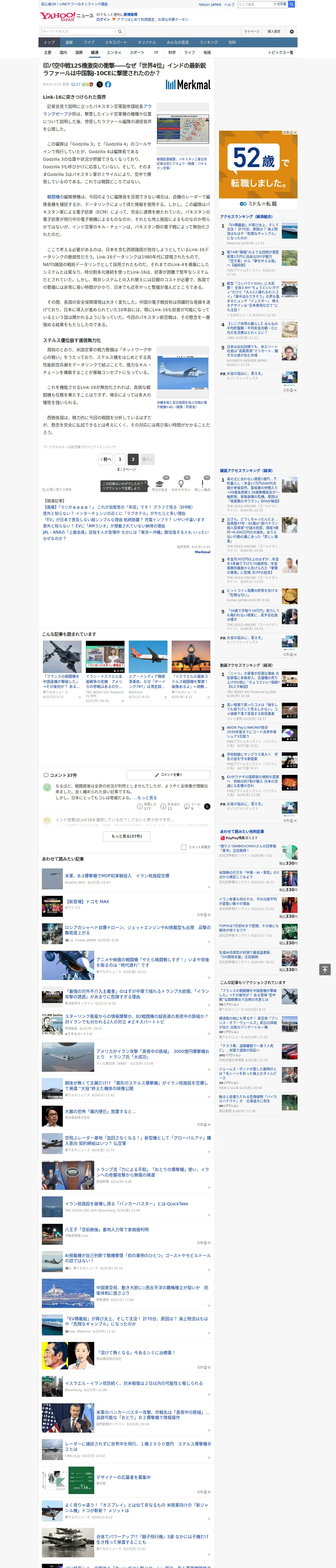The image size is (336, 1568).
Task: Open the battle reconstruction map image
Action: pos(183,129)
